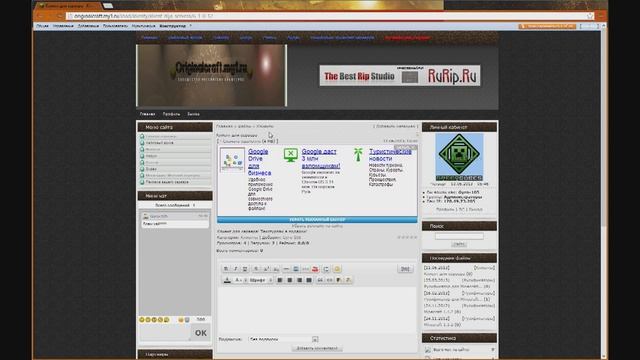This screenshot has height=360, width=640.
Task: Click the site search input field
Action: (x=459, y=236)
